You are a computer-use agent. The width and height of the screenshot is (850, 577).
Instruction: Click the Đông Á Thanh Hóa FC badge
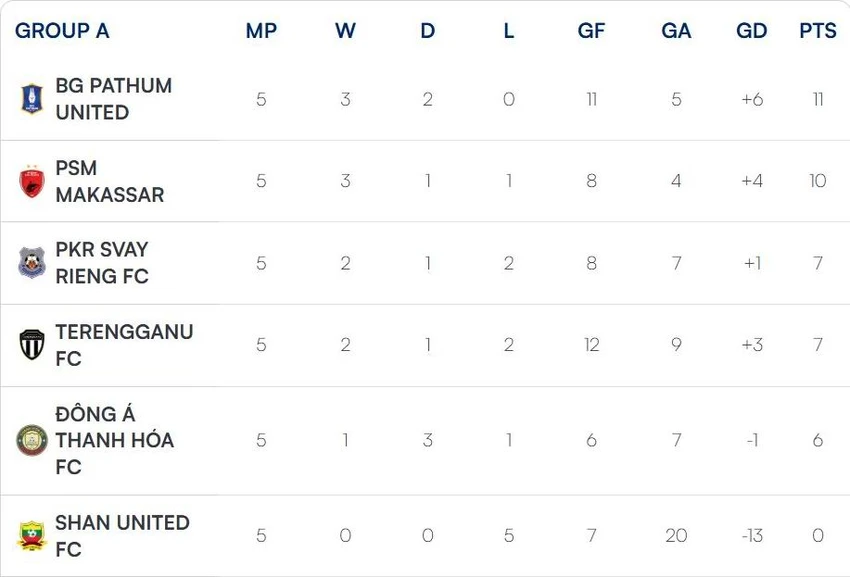32,440
